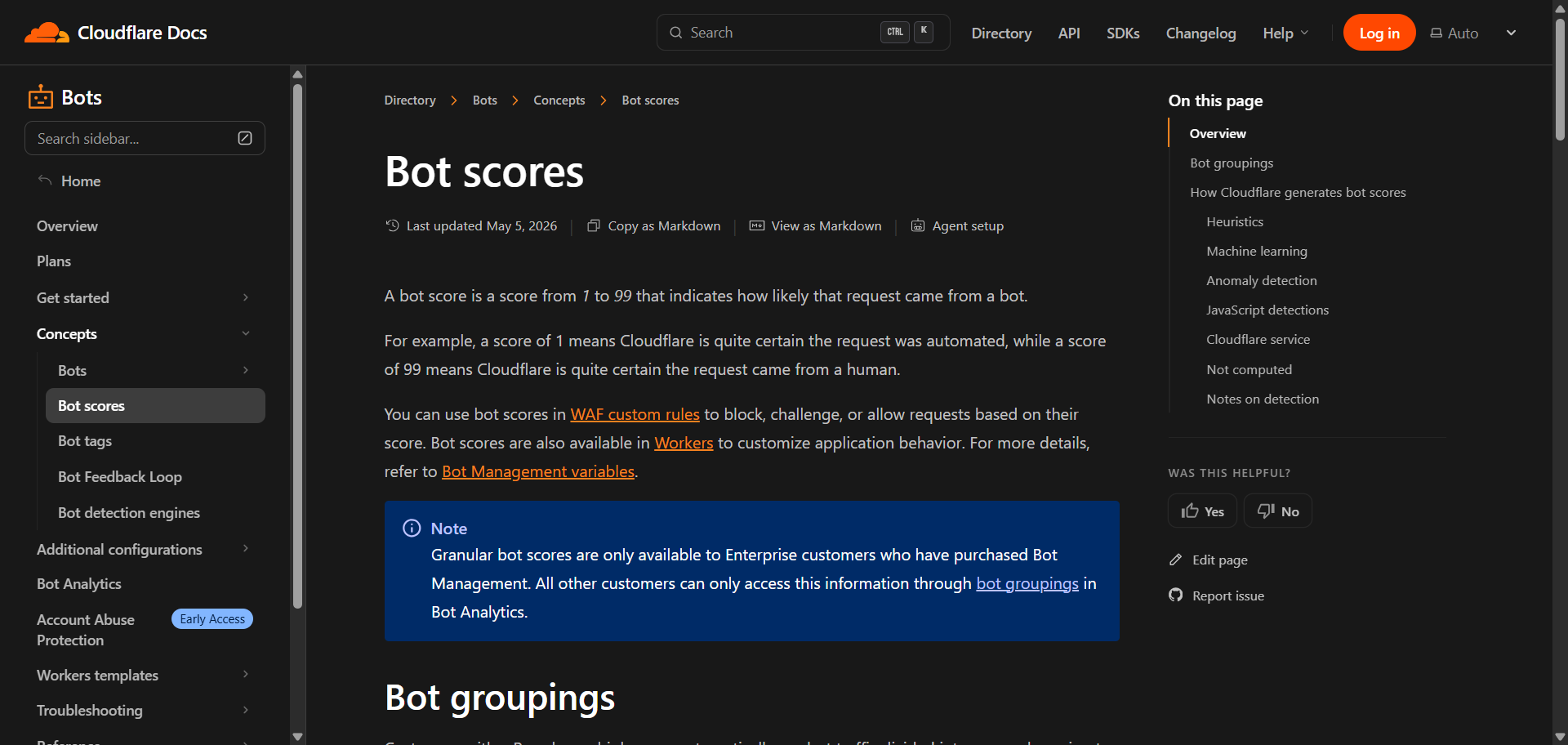Click the Bots robot icon in sidebar
Screen dimensions: 1568x745
(41, 97)
